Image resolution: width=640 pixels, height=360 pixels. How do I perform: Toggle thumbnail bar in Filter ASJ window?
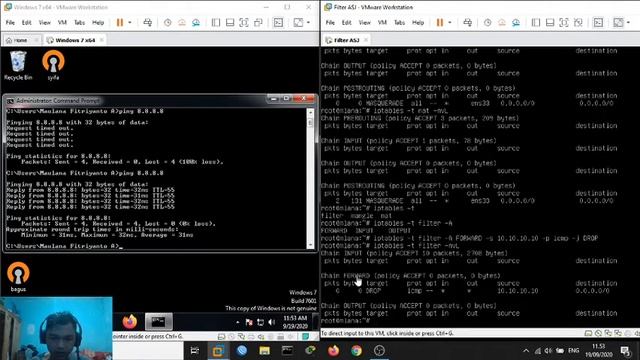(x=550, y=22)
